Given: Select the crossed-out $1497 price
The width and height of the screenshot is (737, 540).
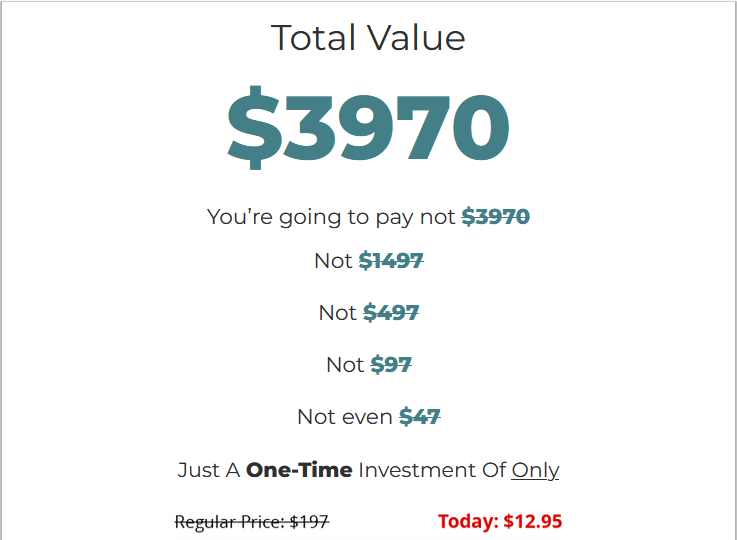Looking at the screenshot, I should [391, 261].
